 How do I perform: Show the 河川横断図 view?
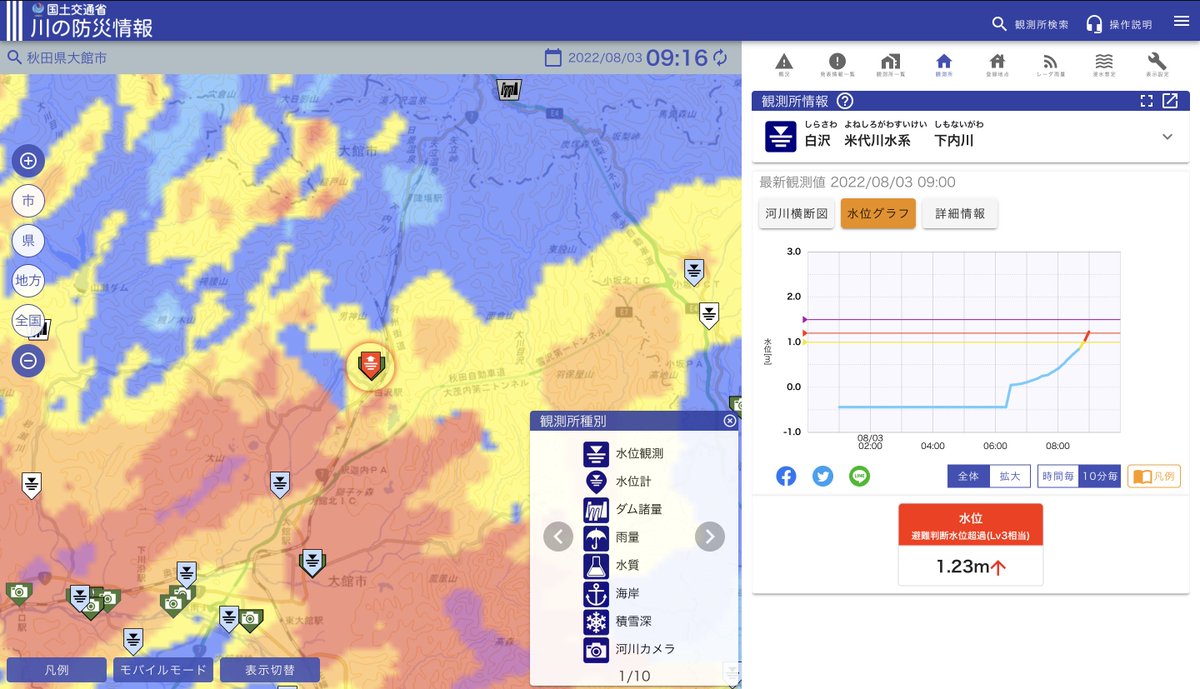click(x=797, y=214)
